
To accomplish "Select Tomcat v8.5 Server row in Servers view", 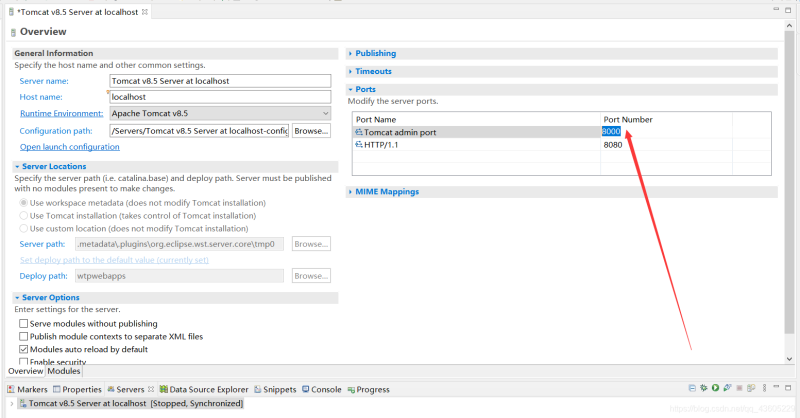I will pos(131,403).
